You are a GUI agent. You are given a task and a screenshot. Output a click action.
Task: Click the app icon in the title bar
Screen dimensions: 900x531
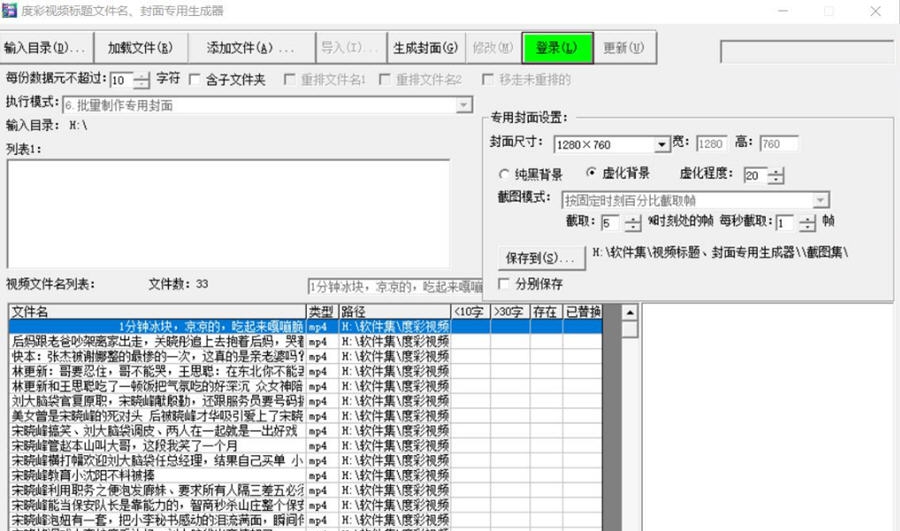click(x=9, y=10)
